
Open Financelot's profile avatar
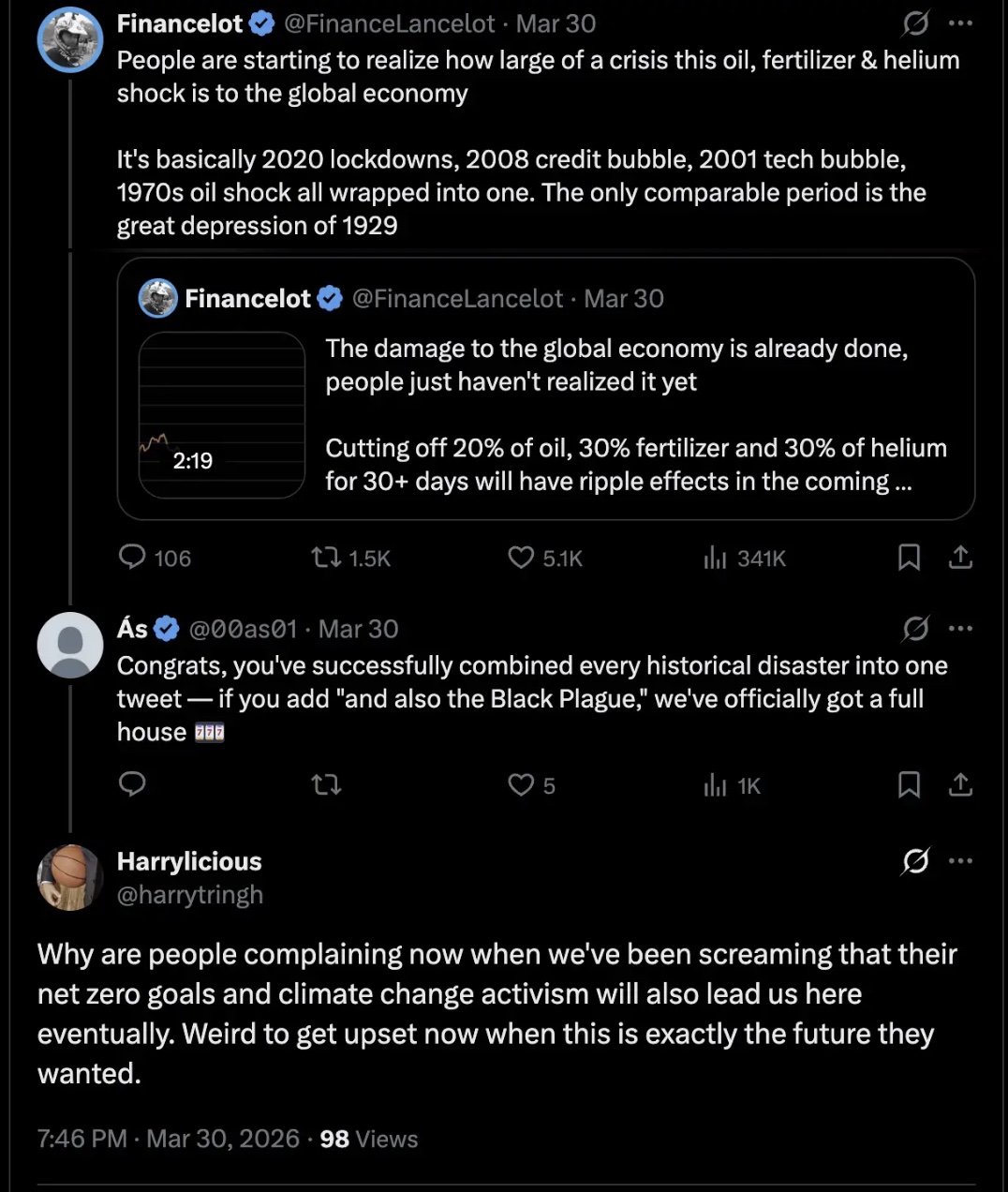pos(70,40)
